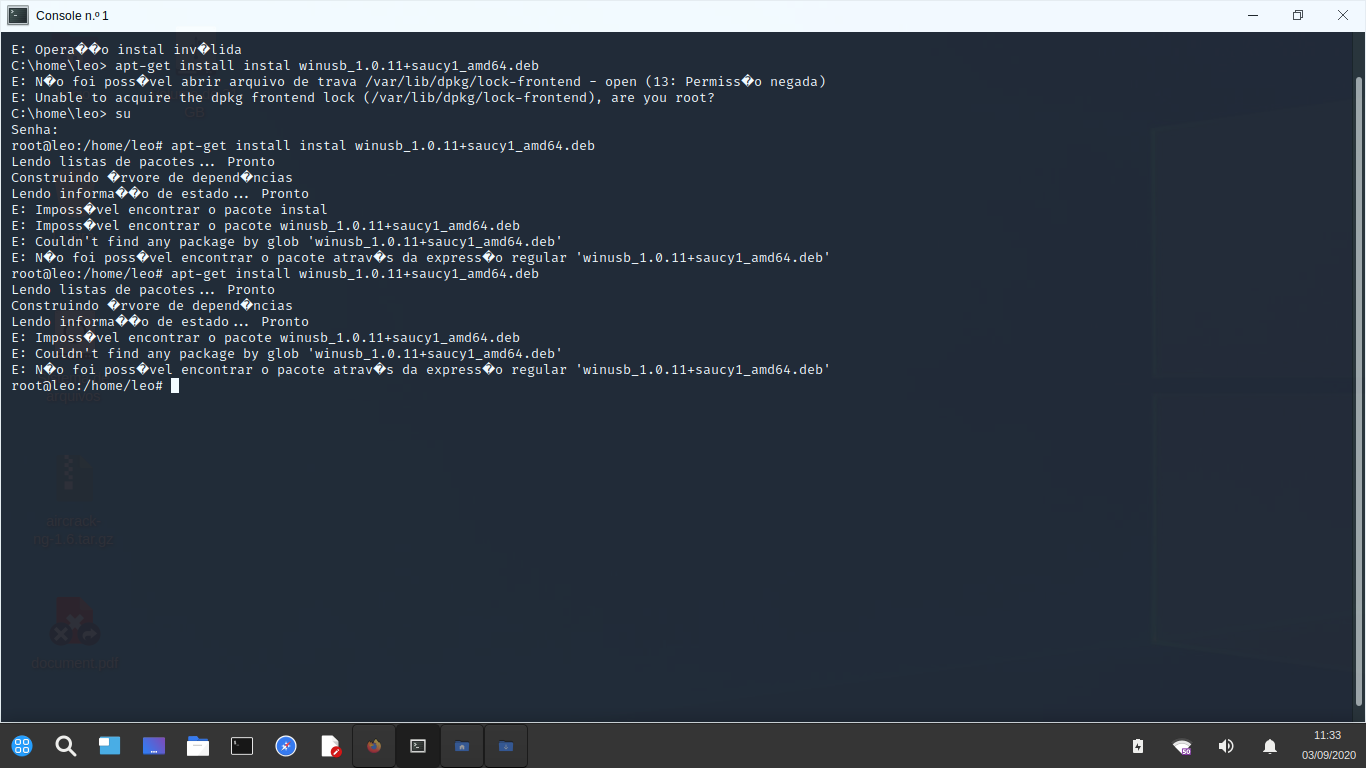Restore down the Console n.º 1 window
Image resolution: width=1366 pixels, height=768 pixels.
coord(1298,15)
